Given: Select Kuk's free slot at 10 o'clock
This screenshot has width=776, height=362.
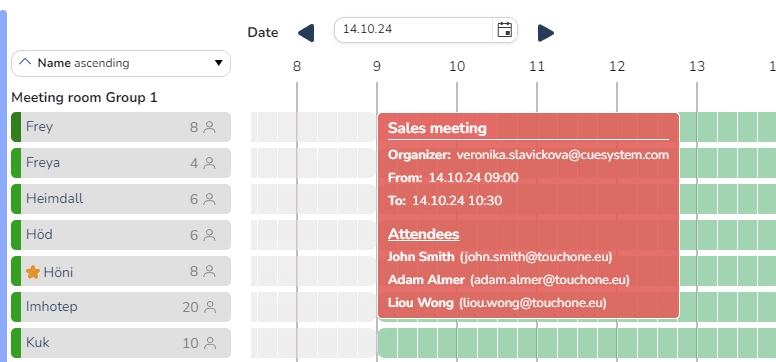Looking at the screenshot, I should point(467,343).
